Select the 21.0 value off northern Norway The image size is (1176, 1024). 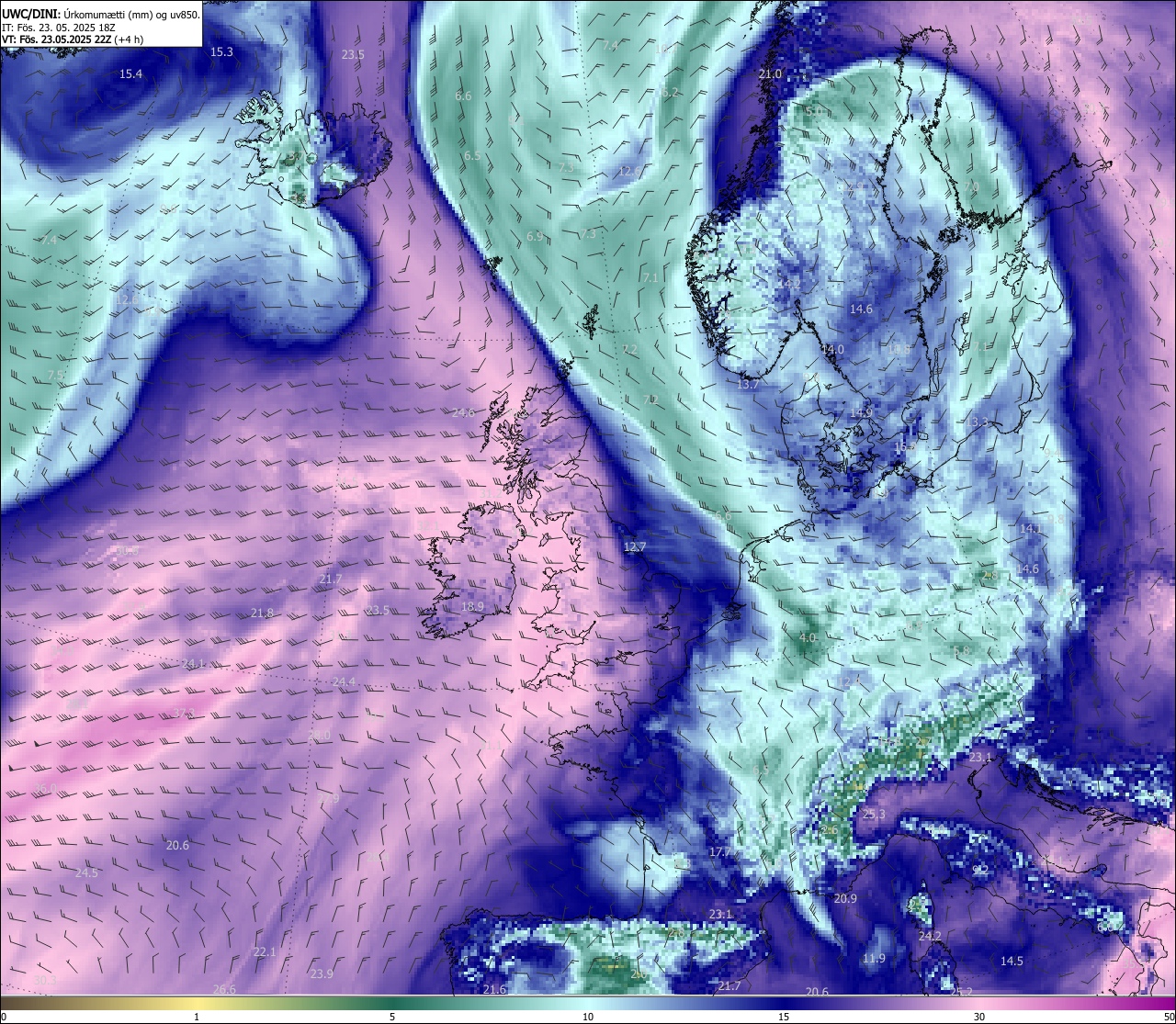click(770, 74)
